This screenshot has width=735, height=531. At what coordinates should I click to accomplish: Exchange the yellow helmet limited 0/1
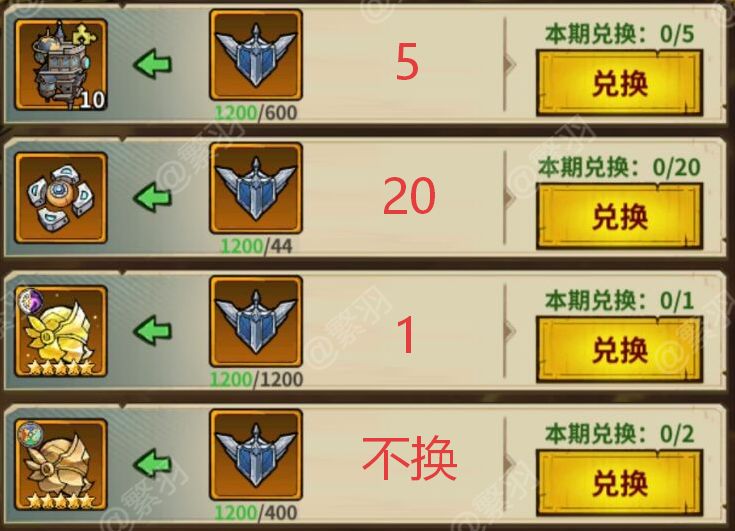[619, 350]
